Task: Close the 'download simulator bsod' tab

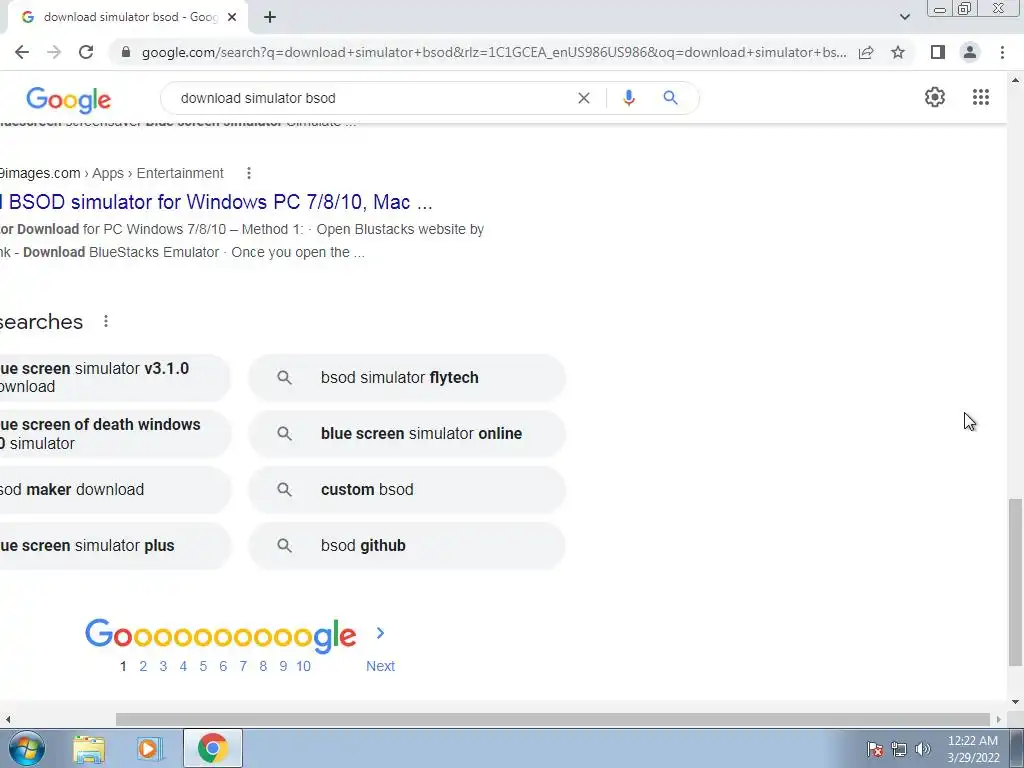Action: pos(232,17)
